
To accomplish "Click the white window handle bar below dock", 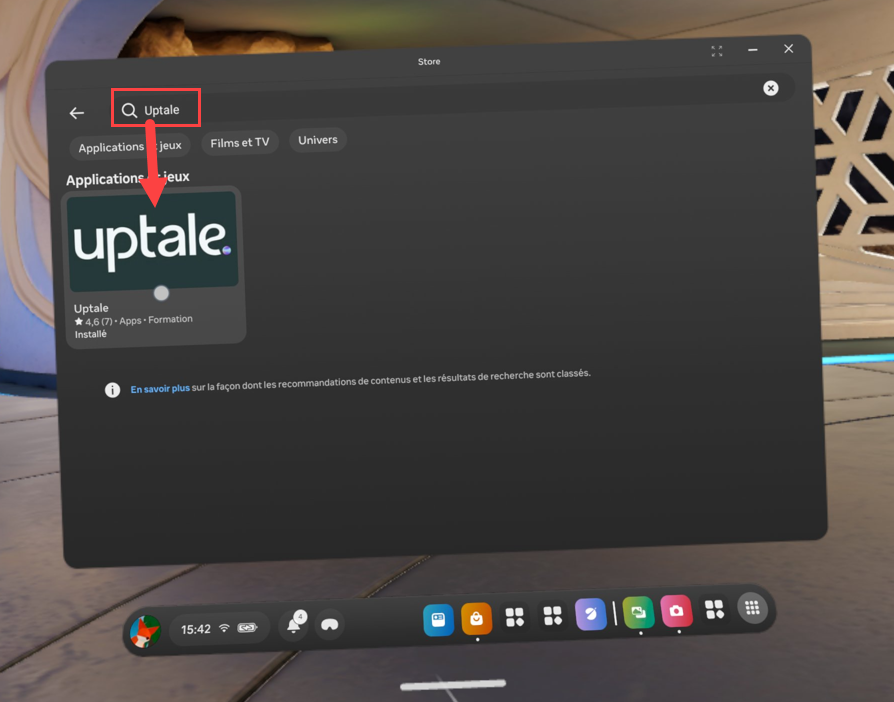I will [453, 684].
